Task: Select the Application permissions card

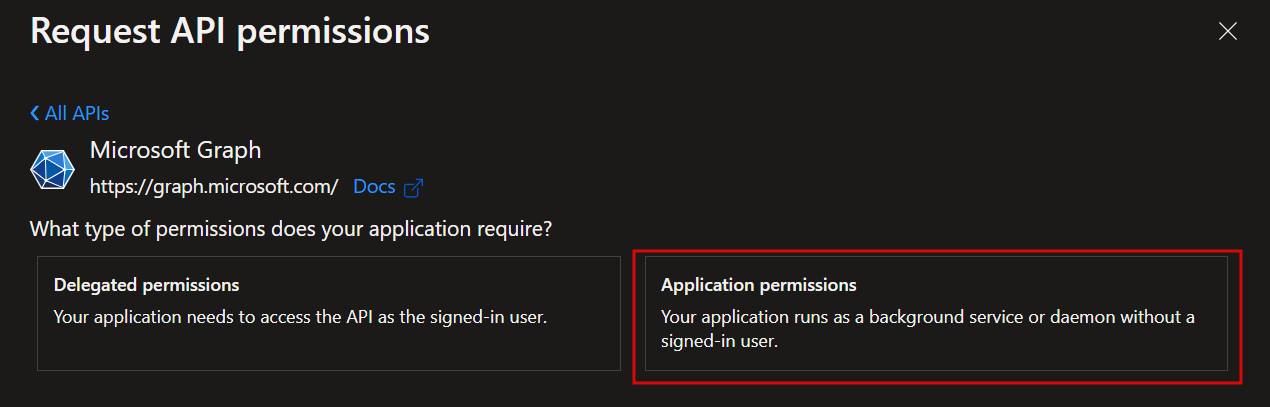Action: pyautogui.click(x=936, y=313)
